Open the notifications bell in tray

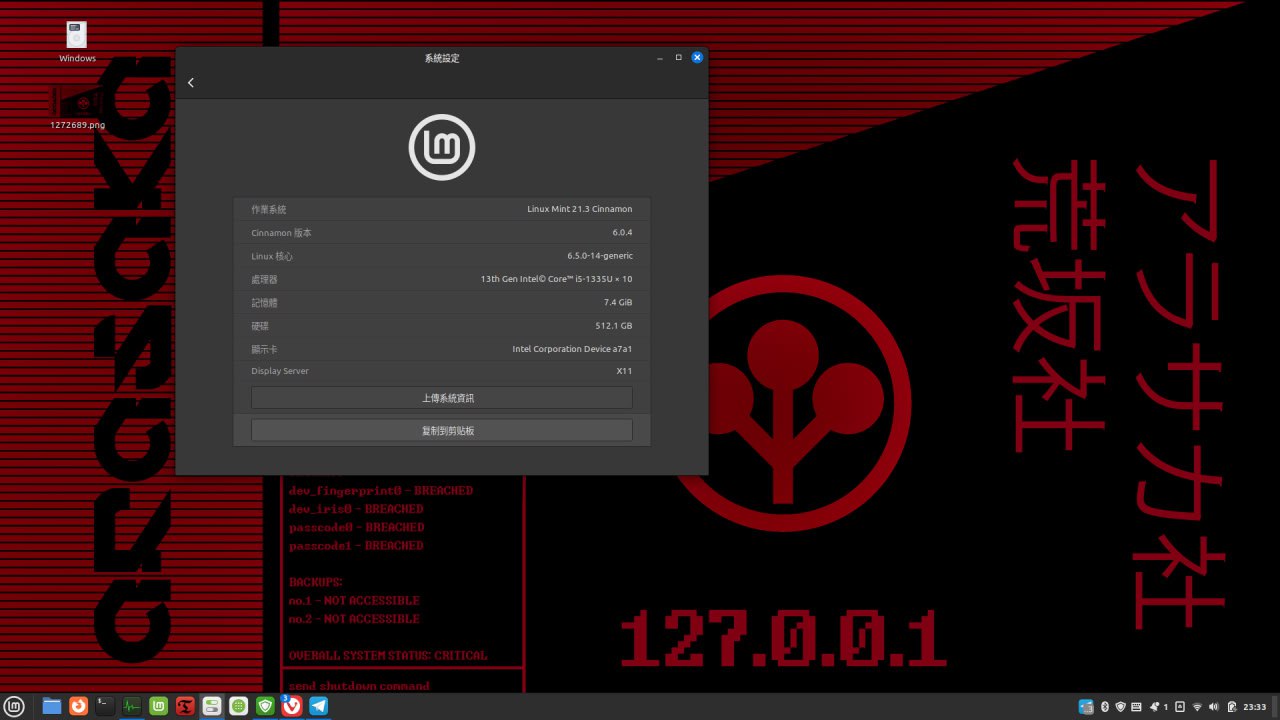(x=1157, y=707)
